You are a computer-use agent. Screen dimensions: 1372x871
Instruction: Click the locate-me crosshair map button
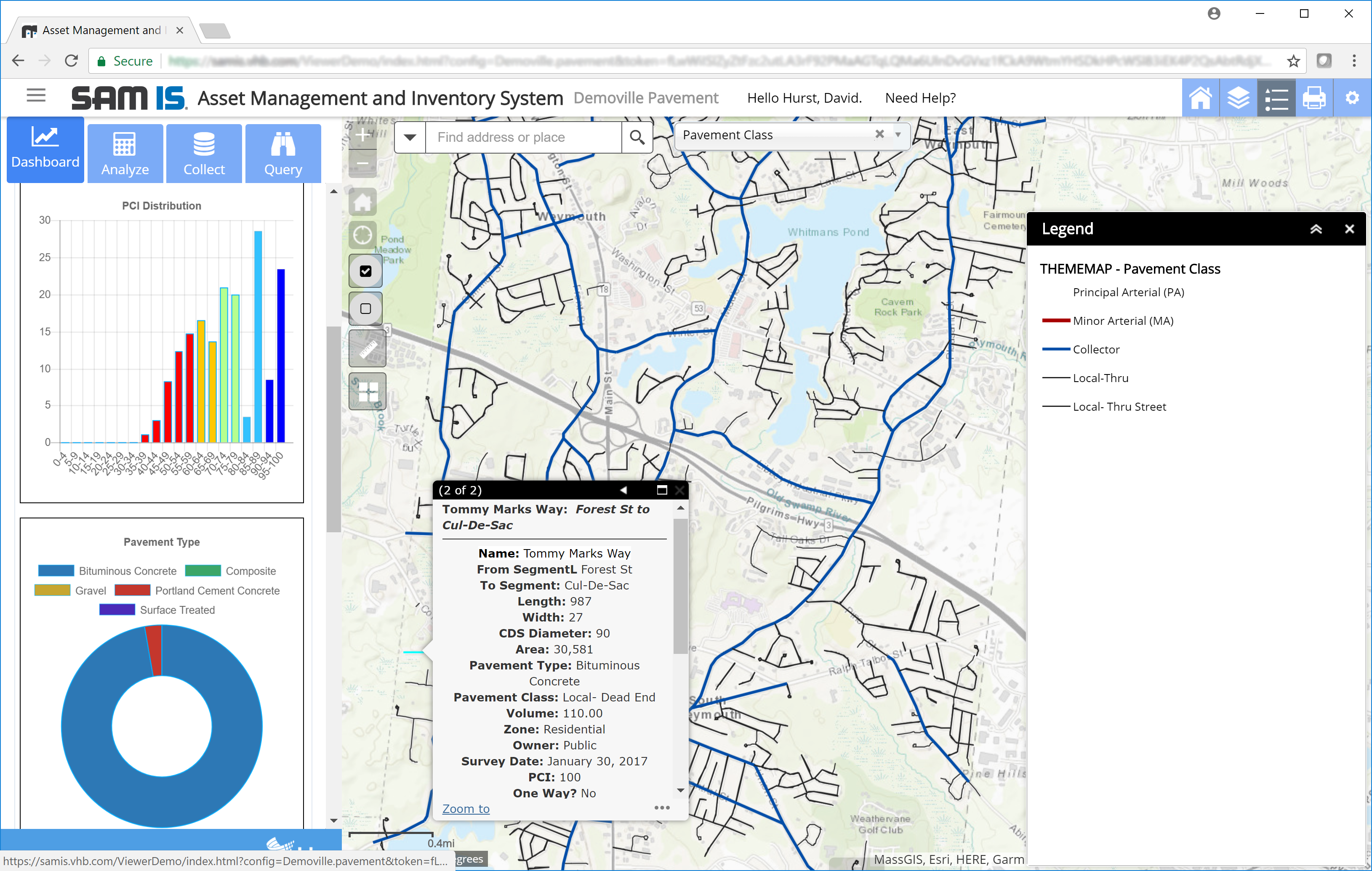click(x=363, y=235)
